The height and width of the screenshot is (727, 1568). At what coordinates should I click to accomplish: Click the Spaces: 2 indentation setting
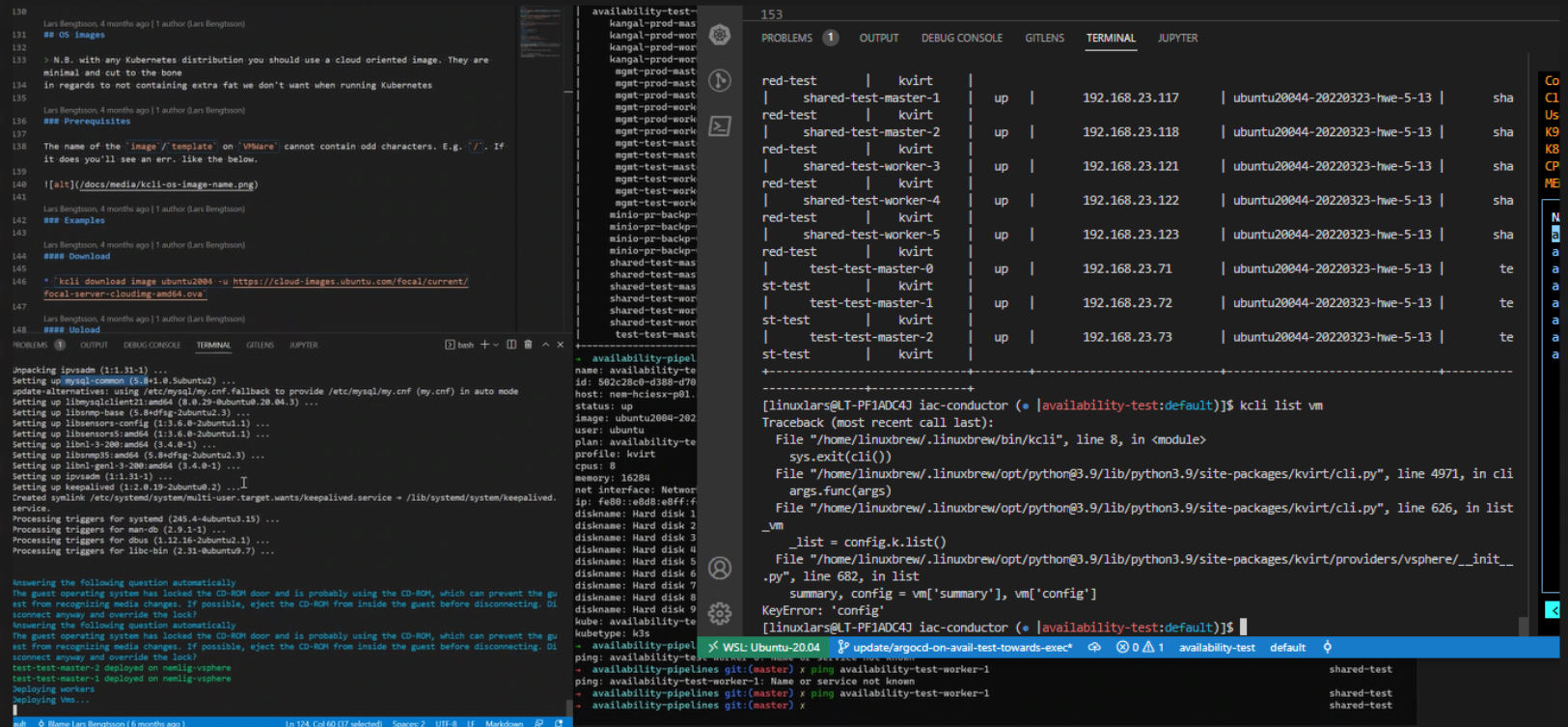(x=408, y=722)
